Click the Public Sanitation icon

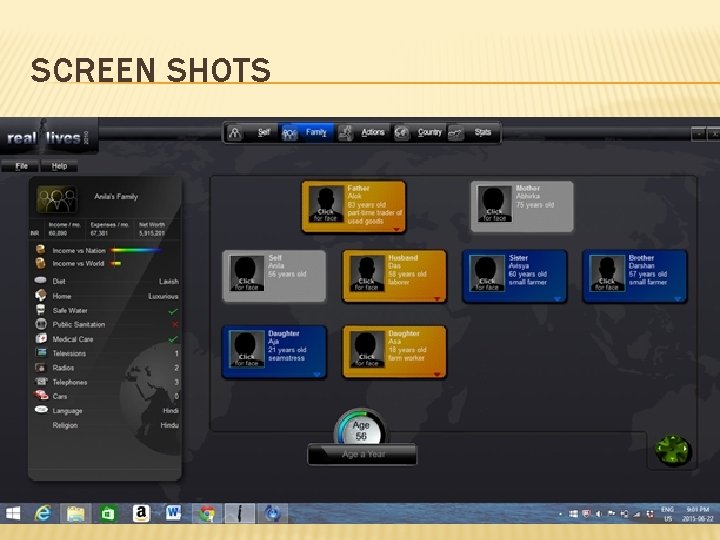[x=41, y=324]
